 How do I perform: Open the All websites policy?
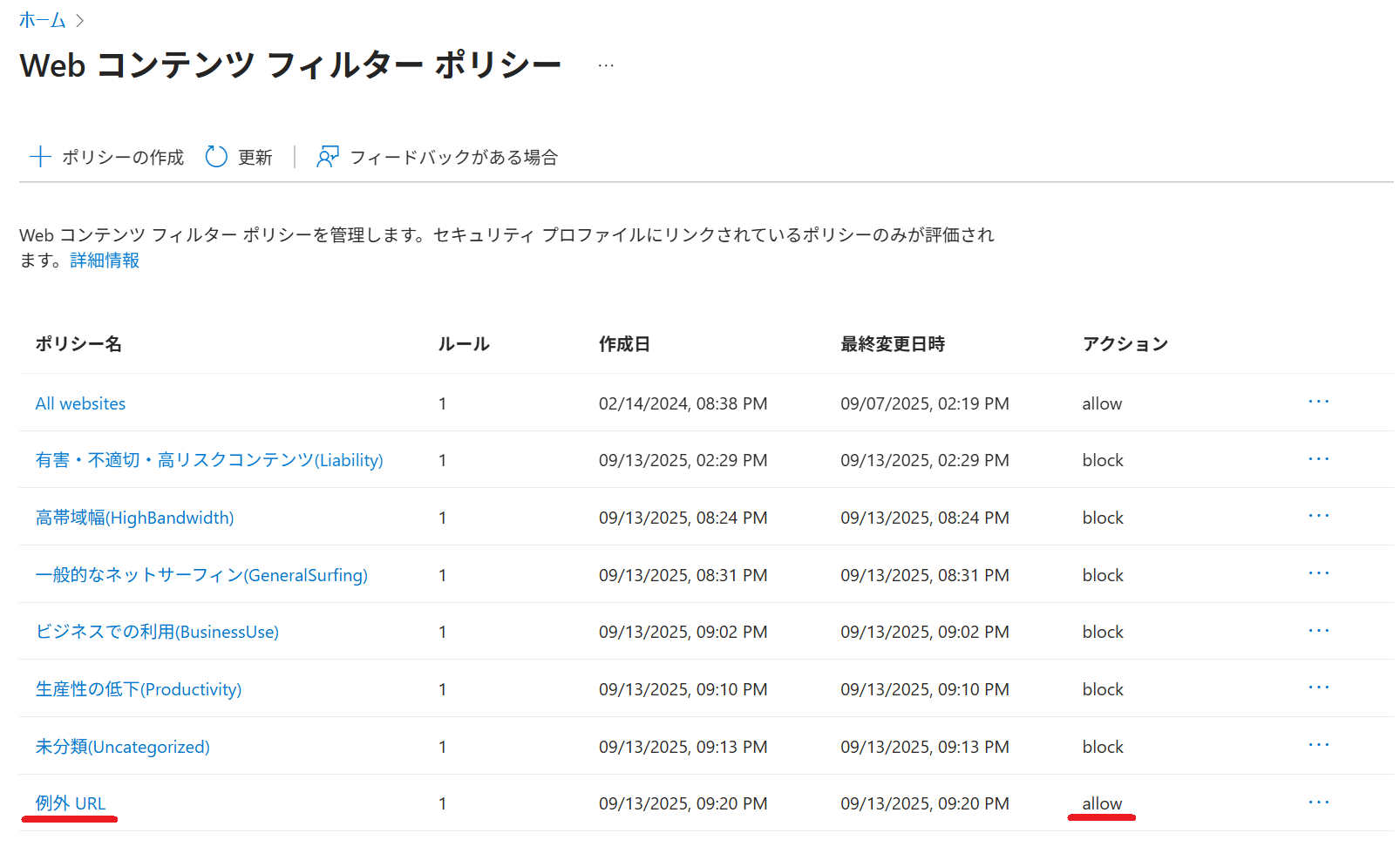click(80, 403)
